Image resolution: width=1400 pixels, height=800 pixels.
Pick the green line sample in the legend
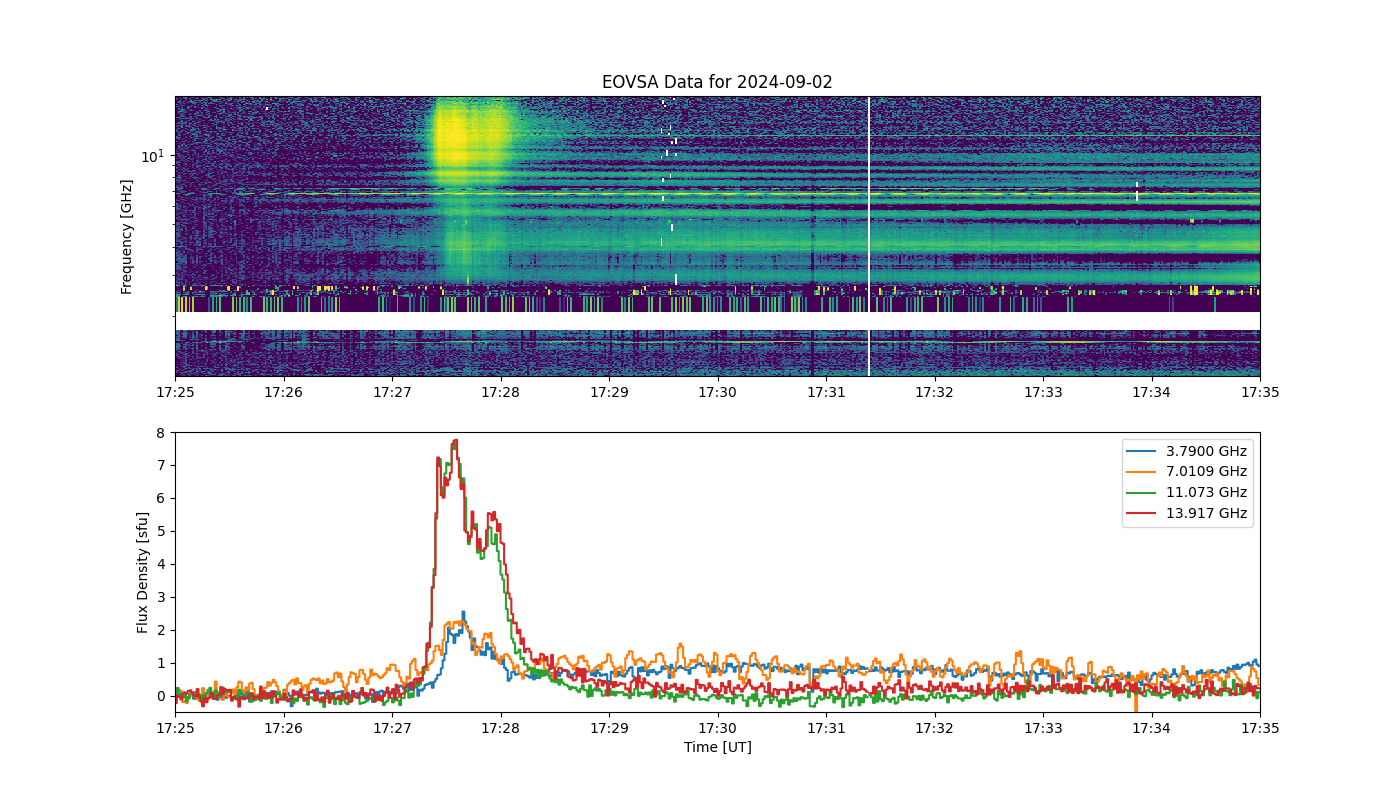coord(1143,493)
